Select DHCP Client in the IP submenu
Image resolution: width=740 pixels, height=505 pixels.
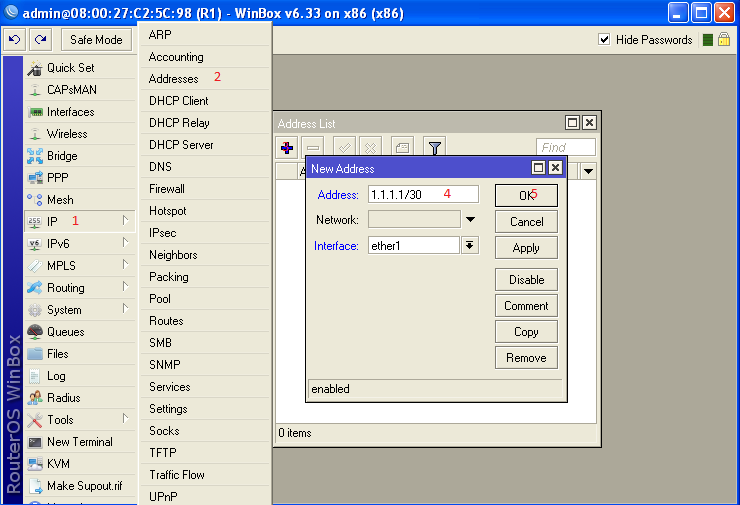click(x=205, y=101)
